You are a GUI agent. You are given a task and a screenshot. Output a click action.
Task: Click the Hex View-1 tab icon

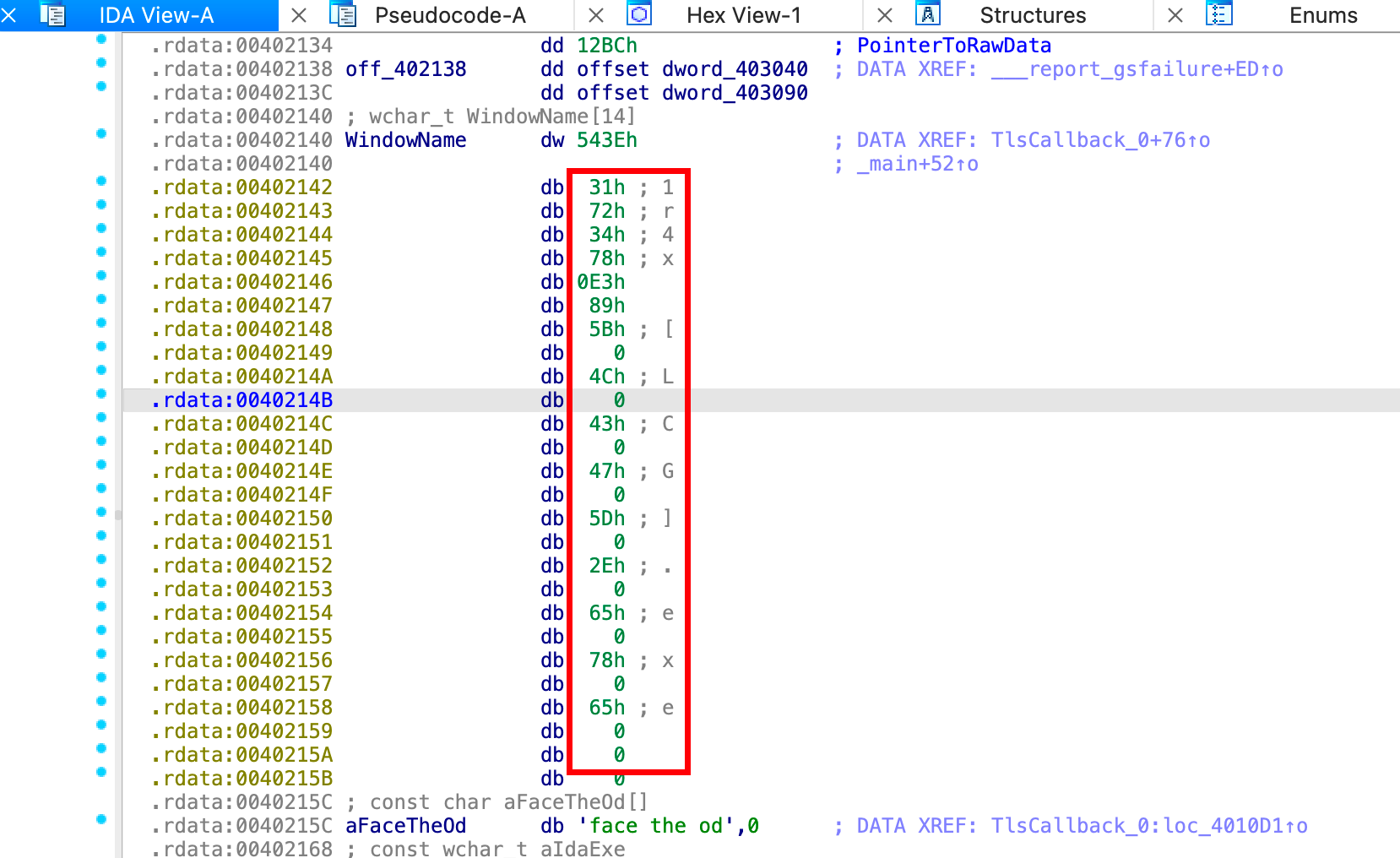639,15
